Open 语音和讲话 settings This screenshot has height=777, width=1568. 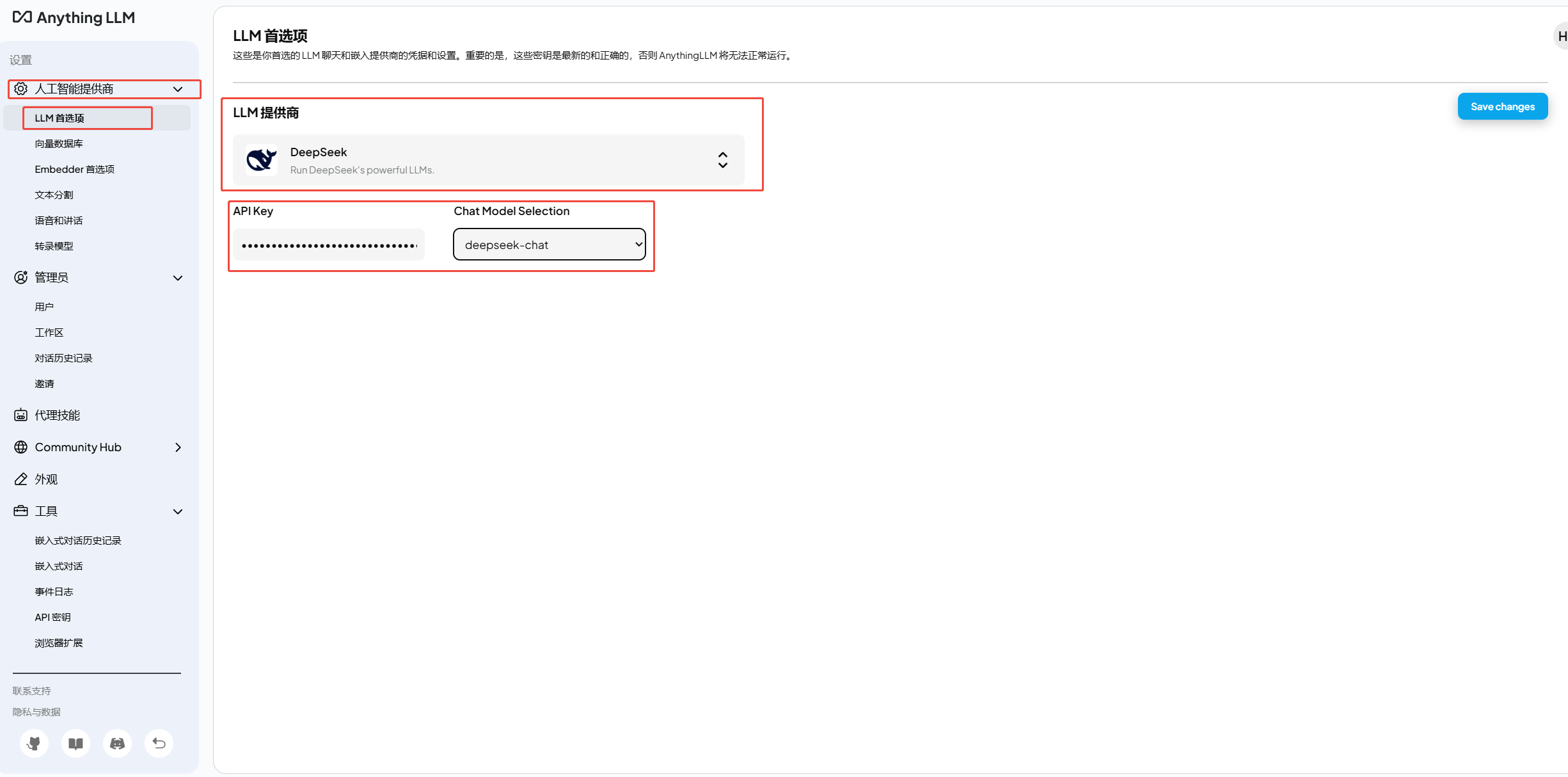point(59,220)
